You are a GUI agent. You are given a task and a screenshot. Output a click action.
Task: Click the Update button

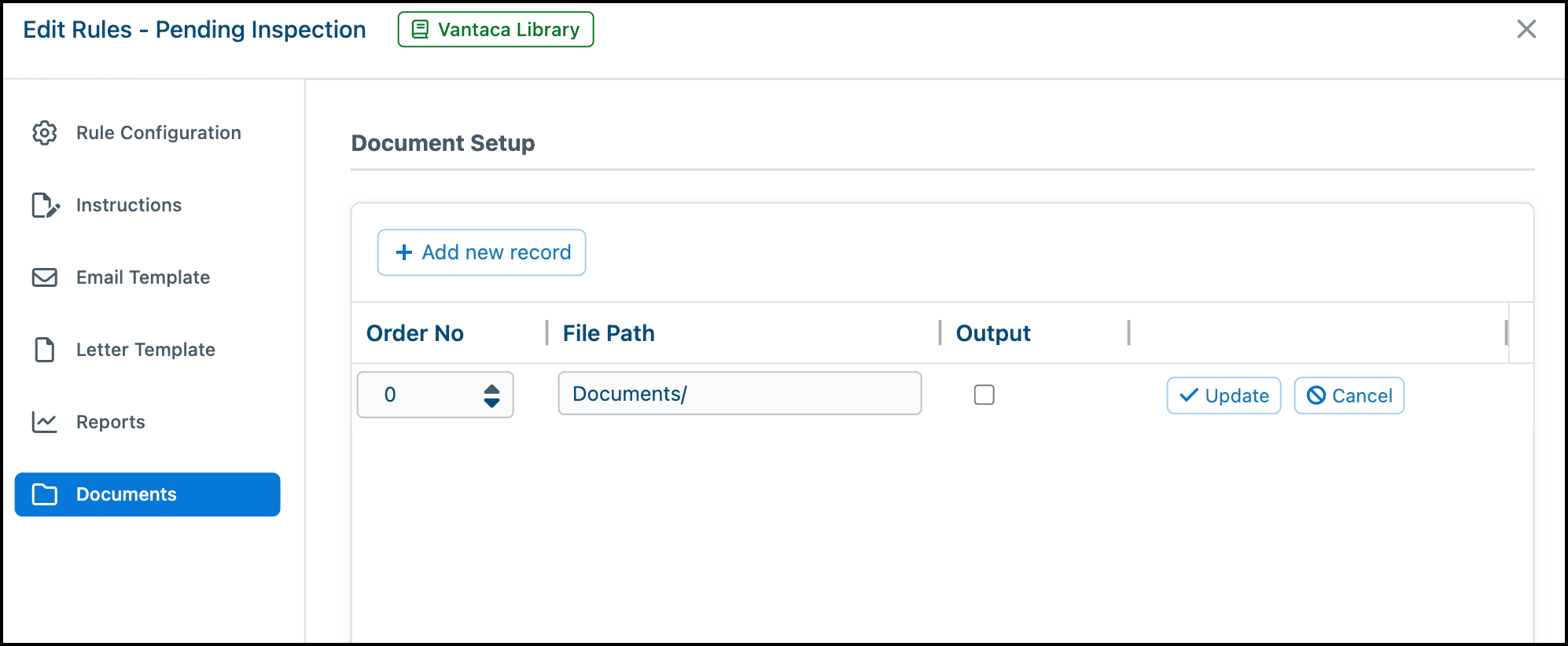click(1224, 395)
